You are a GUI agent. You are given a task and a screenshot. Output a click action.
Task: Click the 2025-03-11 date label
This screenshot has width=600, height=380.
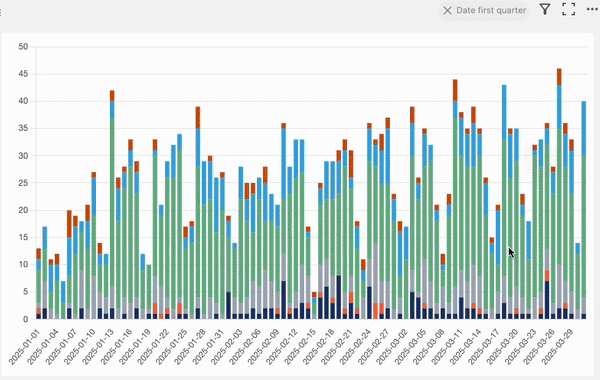coord(447,347)
